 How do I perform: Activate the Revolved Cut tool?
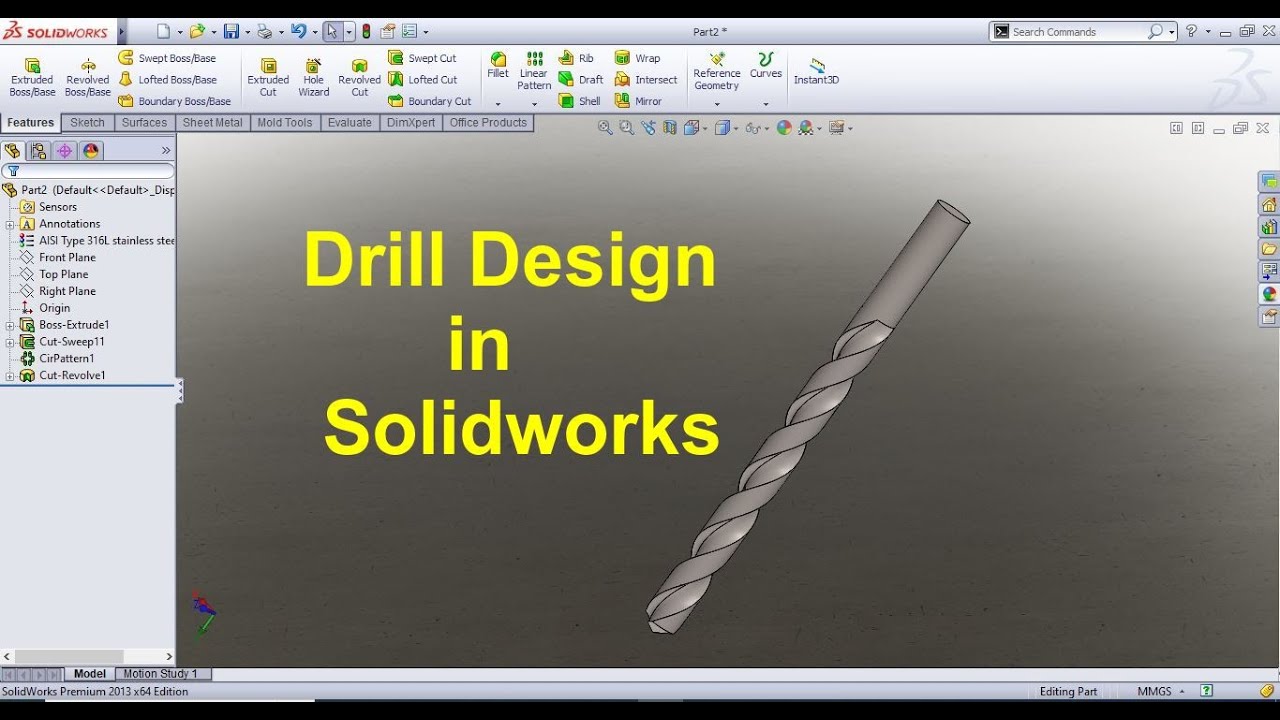point(359,77)
